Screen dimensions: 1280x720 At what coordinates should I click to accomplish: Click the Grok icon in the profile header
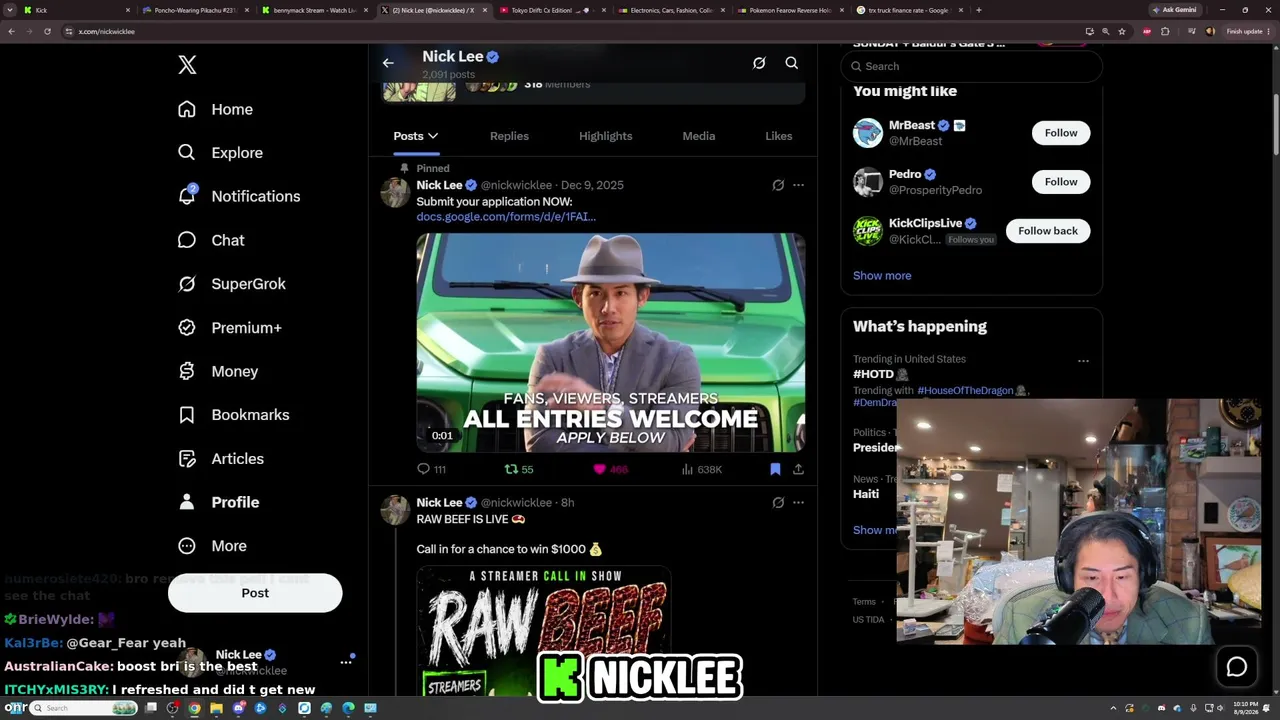coord(759,63)
